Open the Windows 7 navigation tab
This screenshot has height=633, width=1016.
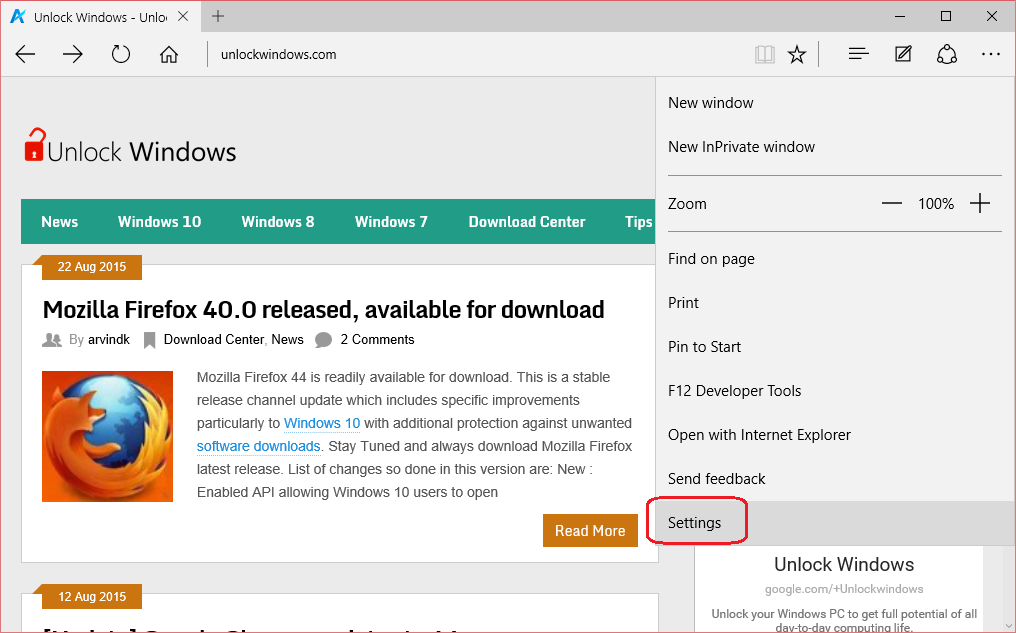pos(391,222)
